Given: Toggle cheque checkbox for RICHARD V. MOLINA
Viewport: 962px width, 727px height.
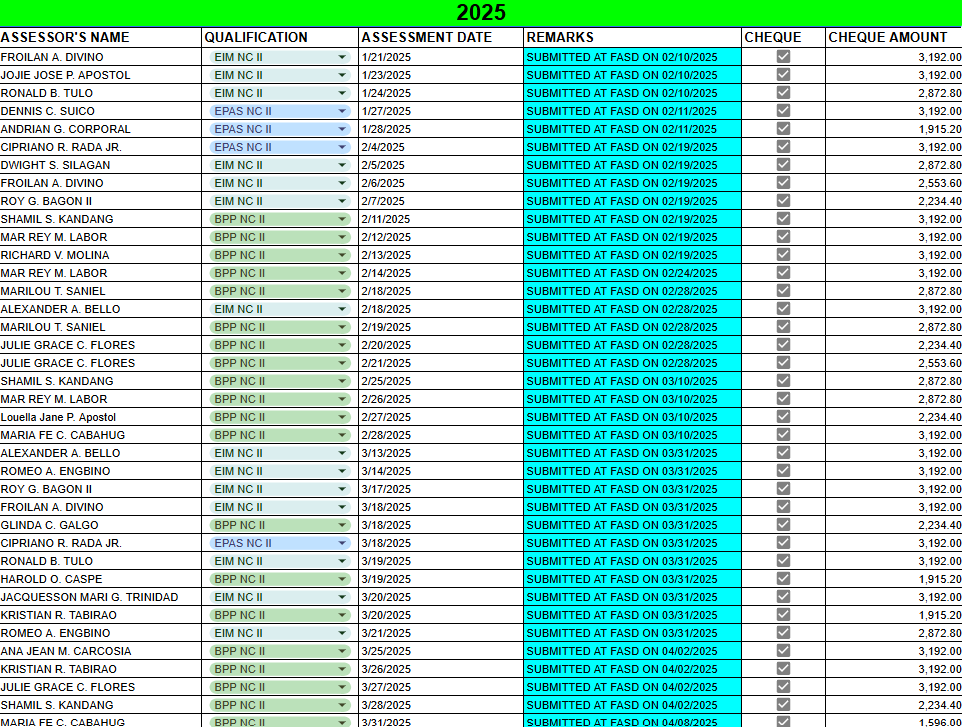Looking at the screenshot, I should click(783, 255).
